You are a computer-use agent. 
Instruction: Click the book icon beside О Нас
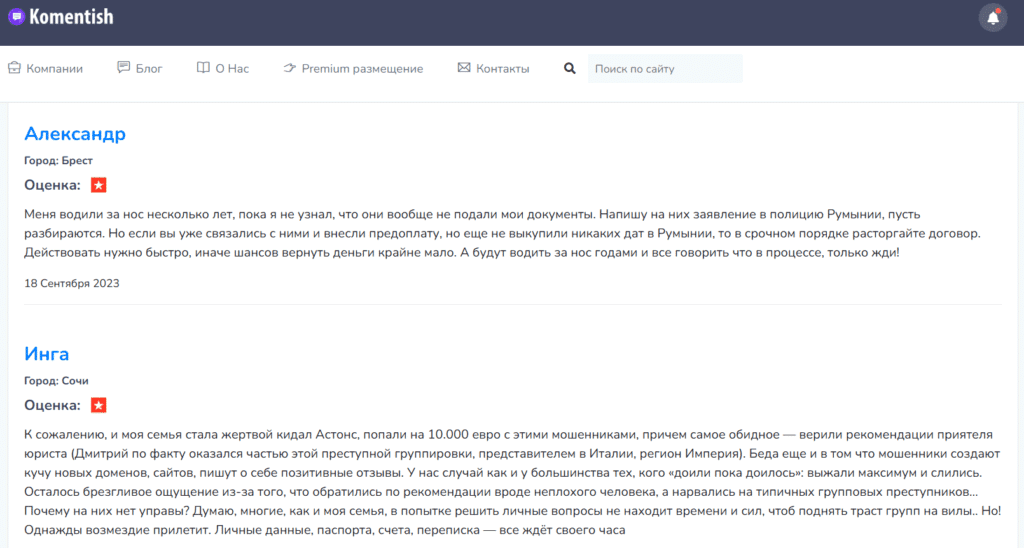click(203, 68)
